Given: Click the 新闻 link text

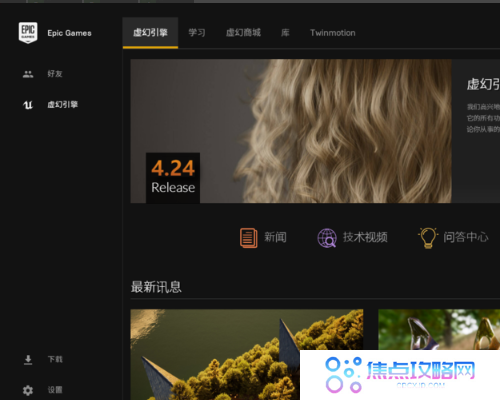Looking at the screenshot, I should (x=275, y=237).
